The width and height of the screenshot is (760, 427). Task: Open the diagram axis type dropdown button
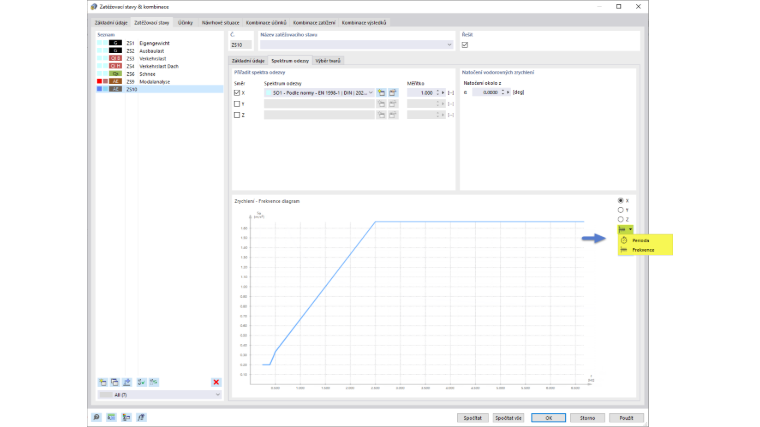click(x=625, y=229)
